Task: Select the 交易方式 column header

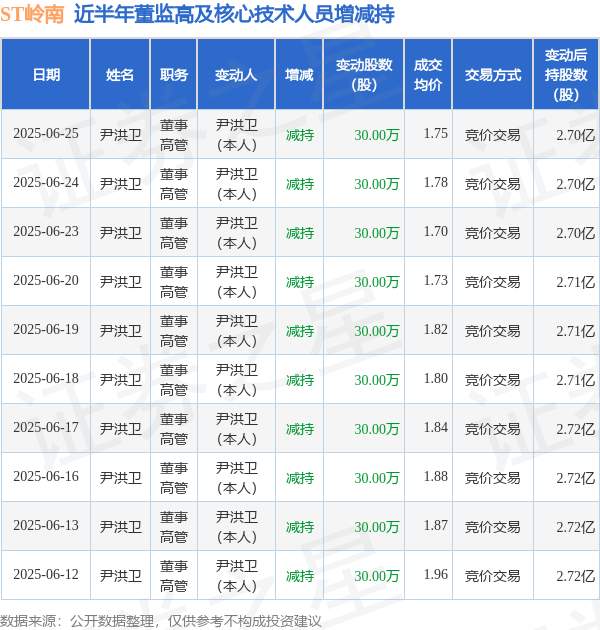Action: point(493,75)
